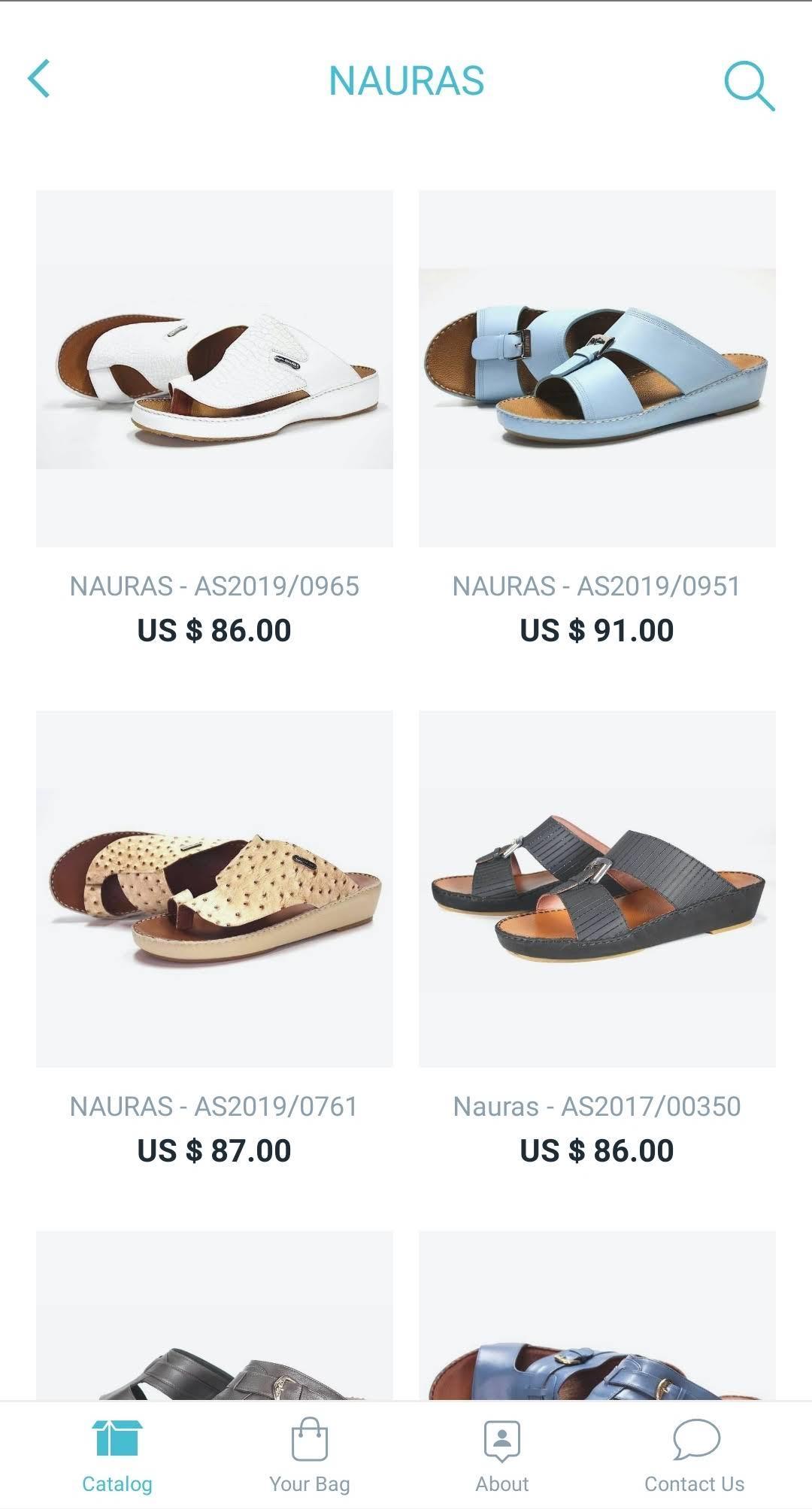This screenshot has width=812, height=1509.
Task: Tap the Catalog box icon
Action: click(117, 1438)
